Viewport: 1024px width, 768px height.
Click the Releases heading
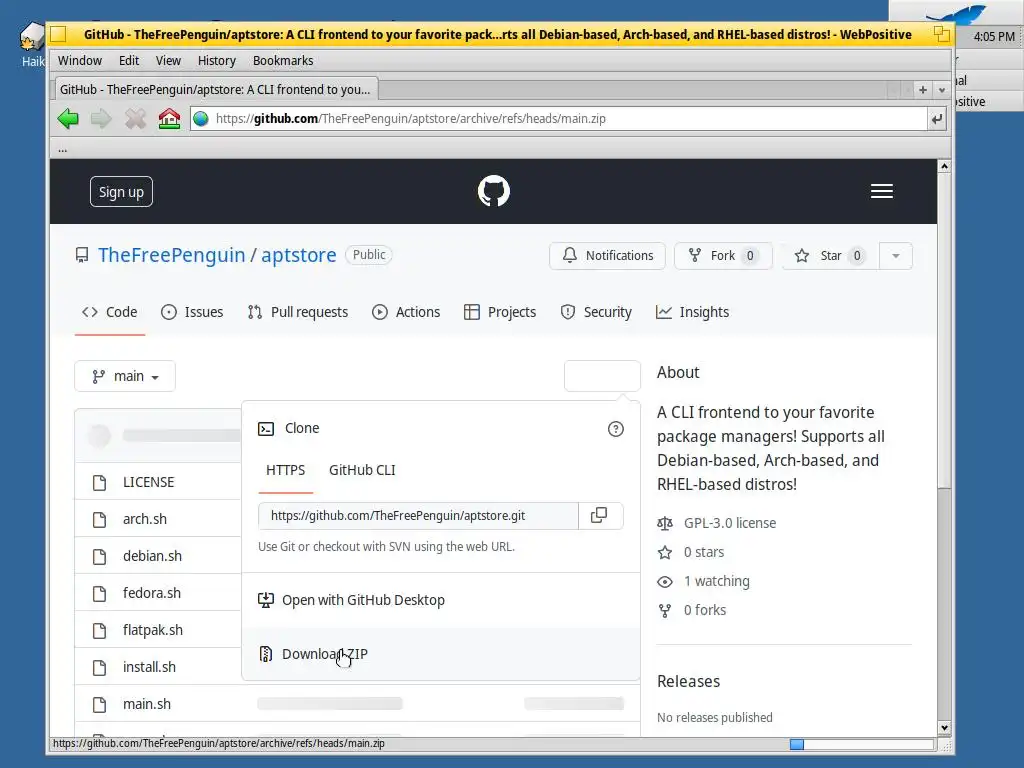[x=688, y=681]
